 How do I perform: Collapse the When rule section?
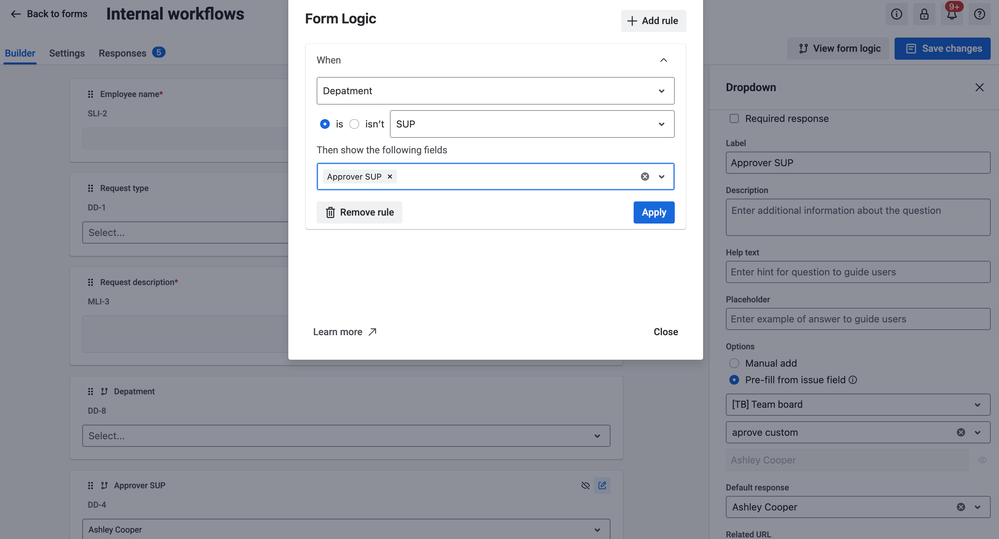pos(663,60)
